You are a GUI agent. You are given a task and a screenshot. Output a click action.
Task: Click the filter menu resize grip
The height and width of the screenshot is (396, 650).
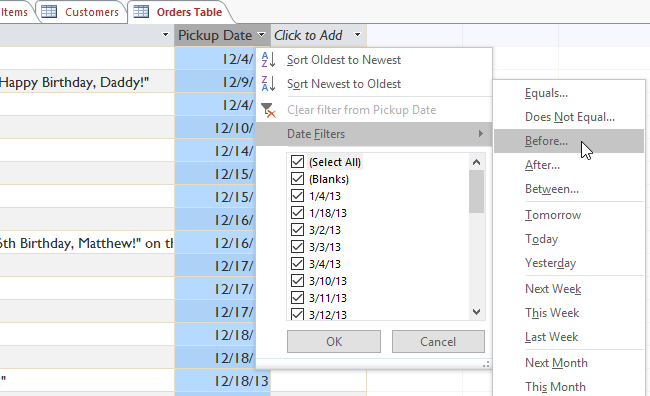pos(486,364)
